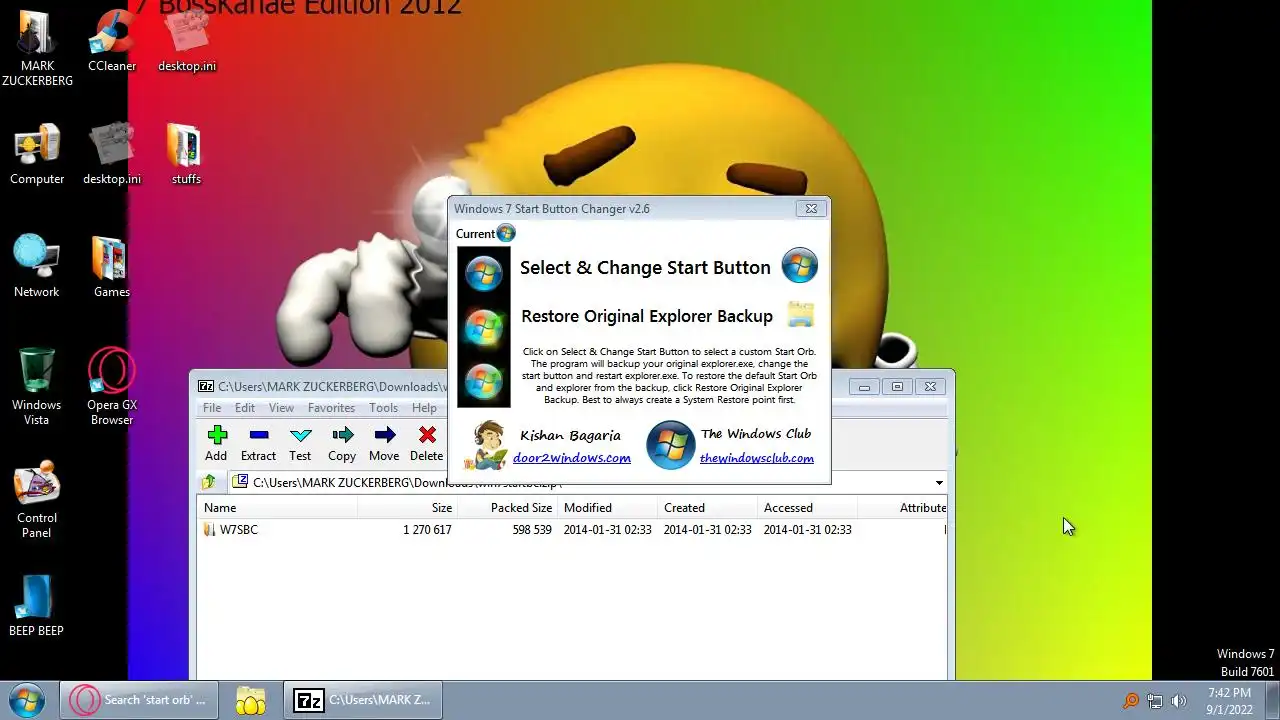Open the View menu in 7-Zip
1280x720 pixels.
[281, 408]
